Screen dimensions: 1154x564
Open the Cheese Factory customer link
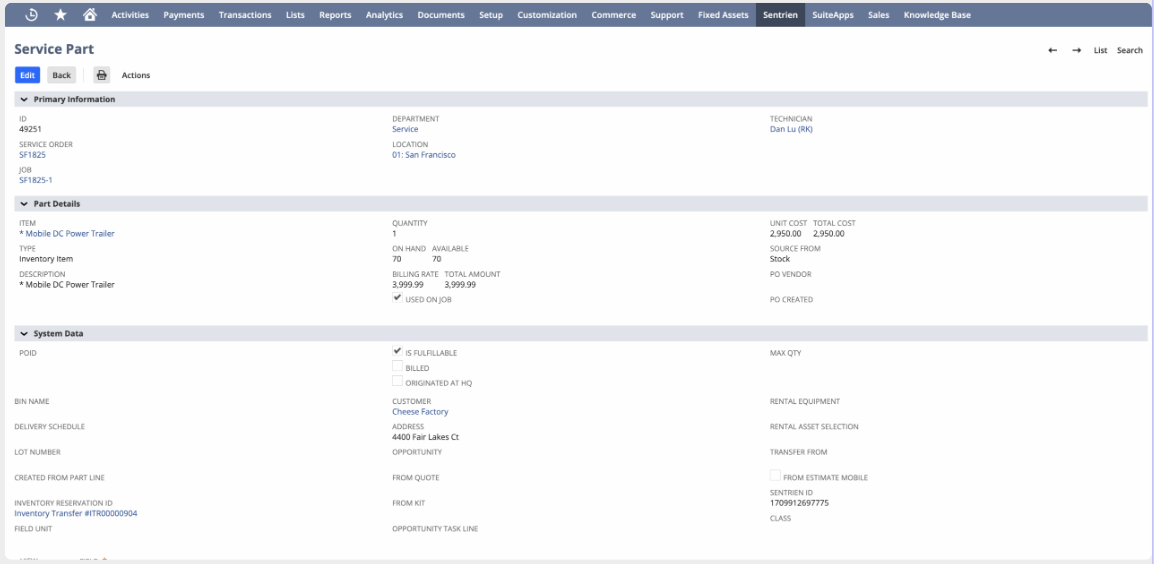pyautogui.click(x=420, y=412)
